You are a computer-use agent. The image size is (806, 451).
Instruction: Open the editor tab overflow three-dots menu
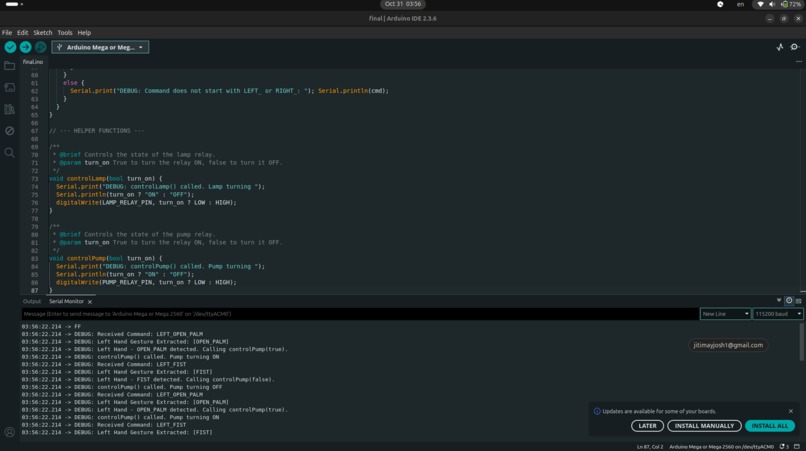[x=798, y=62]
